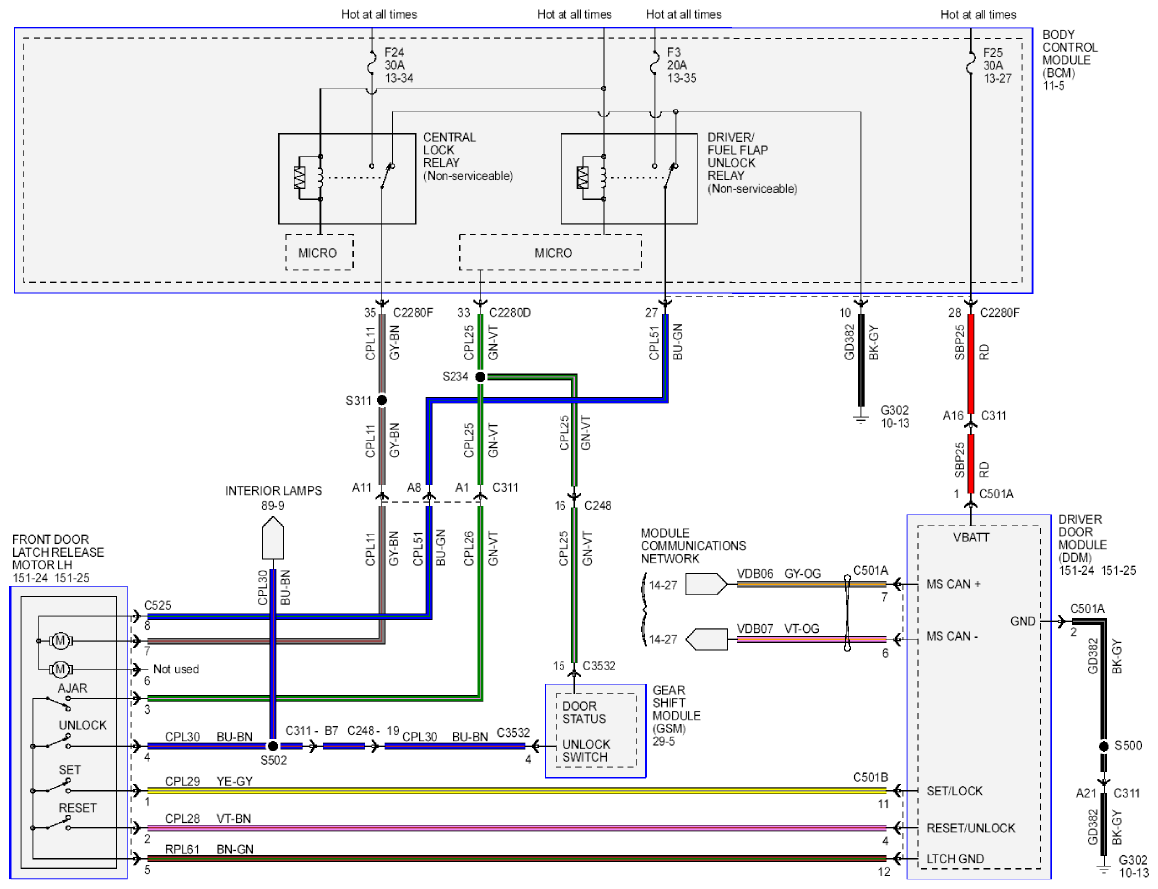Click splice point S311
The width and height of the screenshot is (1158, 889).
[x=382, y=400]
